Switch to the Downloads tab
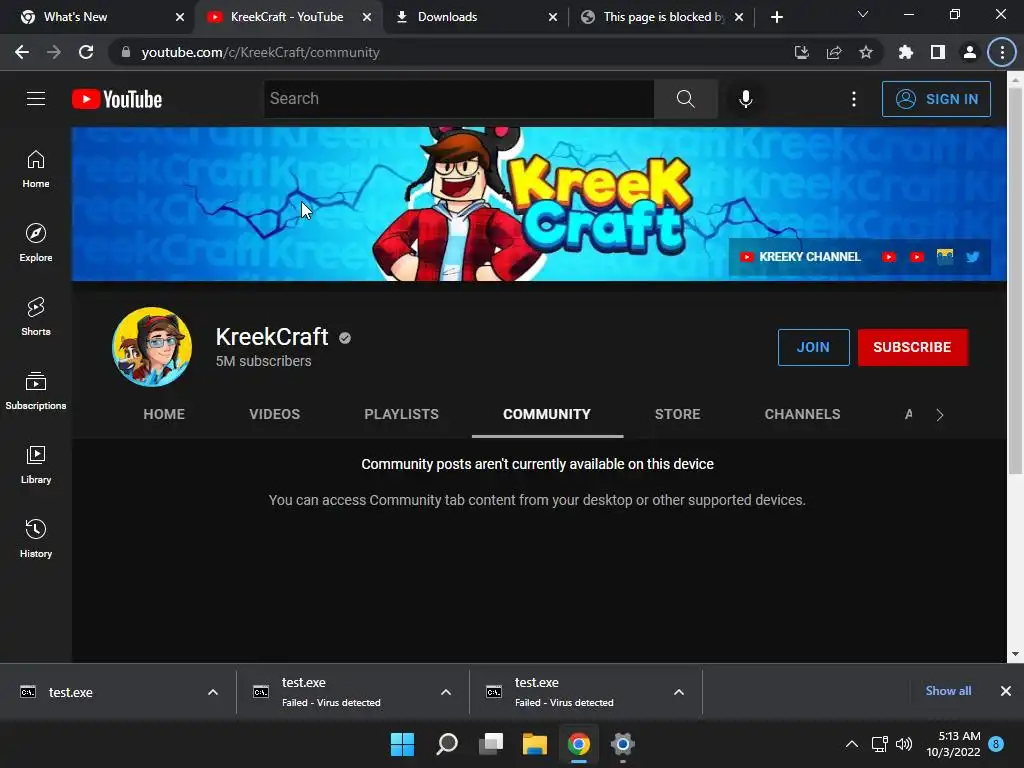 (475, 17)
